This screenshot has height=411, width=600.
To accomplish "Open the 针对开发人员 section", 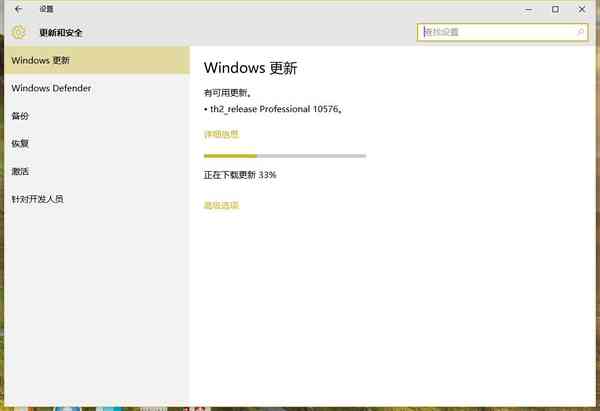I will [x=37, y=199].
